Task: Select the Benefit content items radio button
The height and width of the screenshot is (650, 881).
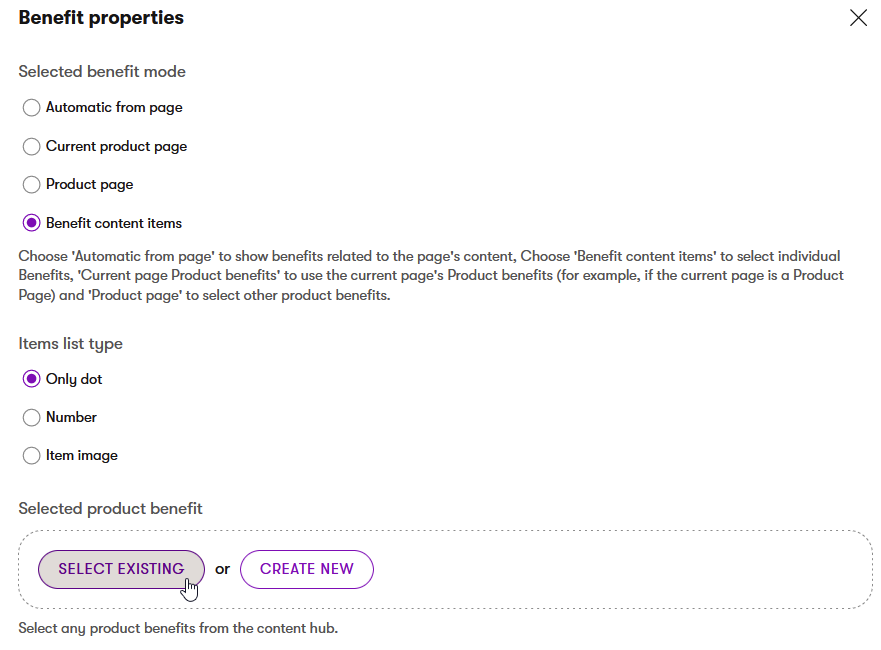Action: pyautogui.click(x=31, y=223)
